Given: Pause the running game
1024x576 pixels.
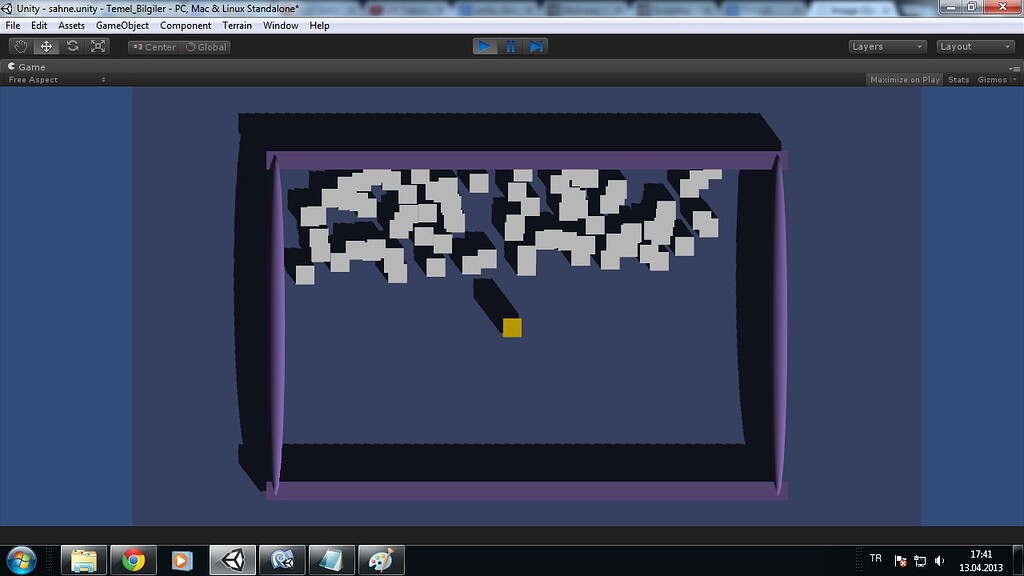Looking at the screenshot, I should coord(511,46).
